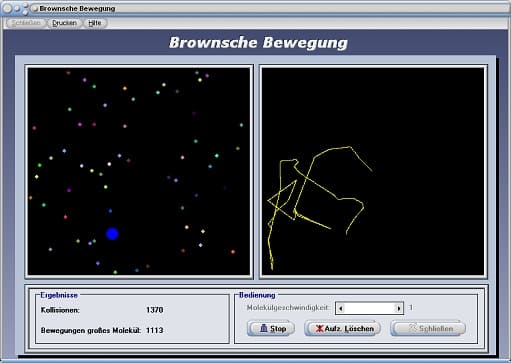Click the greyed-out Schließen button in Bedienung

(x=428, y=328)
